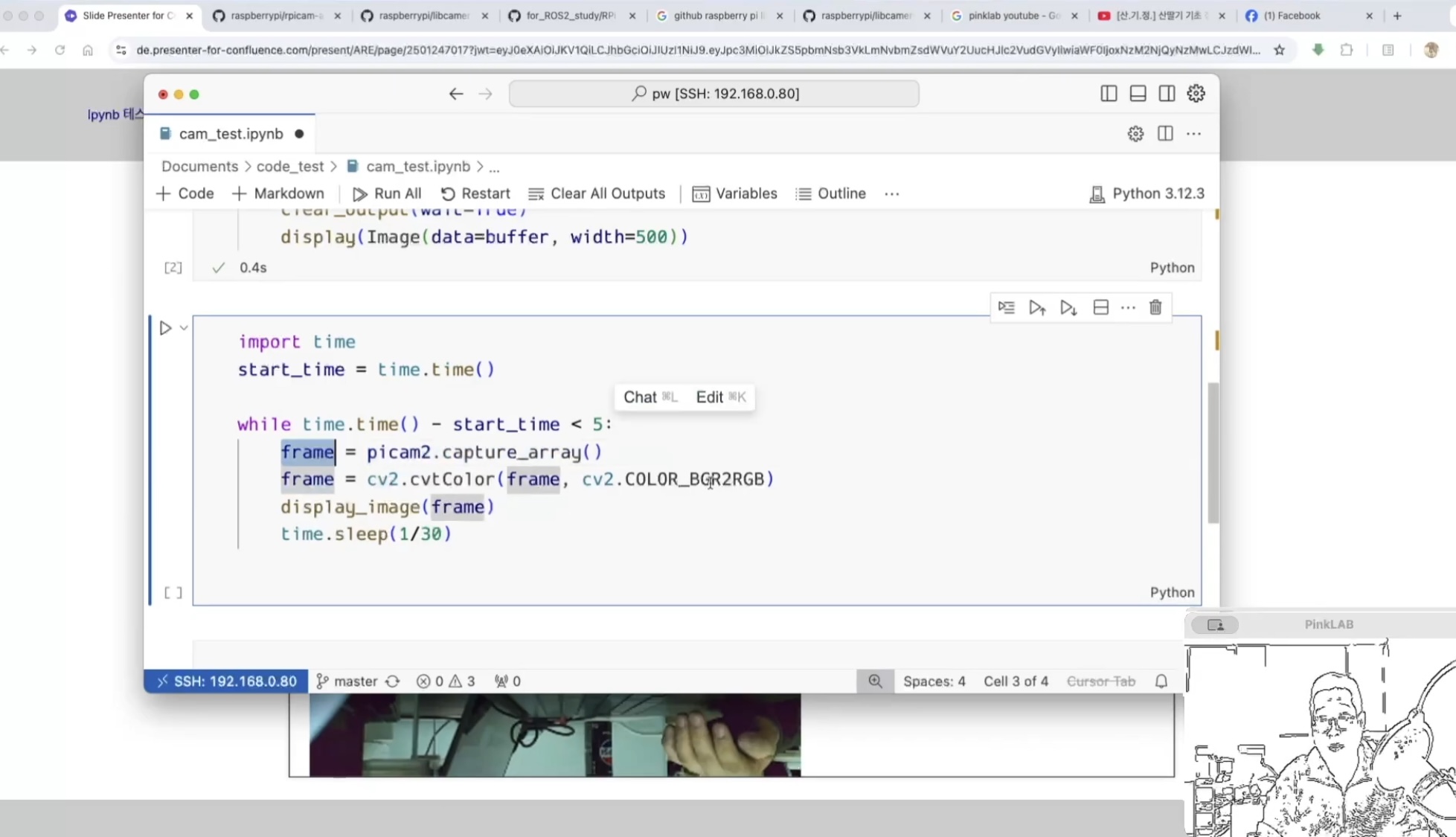This screenshot has width=1456, height=837.
Task: Open the notifications bell in status bar
Action: click(x=1161, y=681)
